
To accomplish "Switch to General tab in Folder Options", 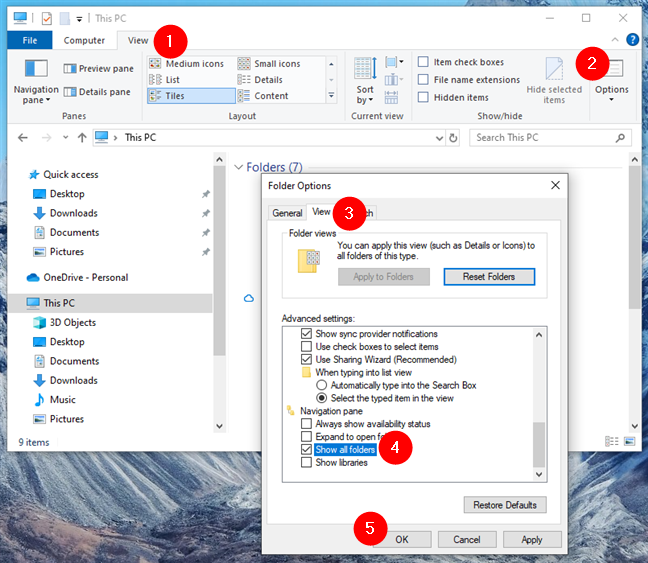I will (x=287, y=213).
